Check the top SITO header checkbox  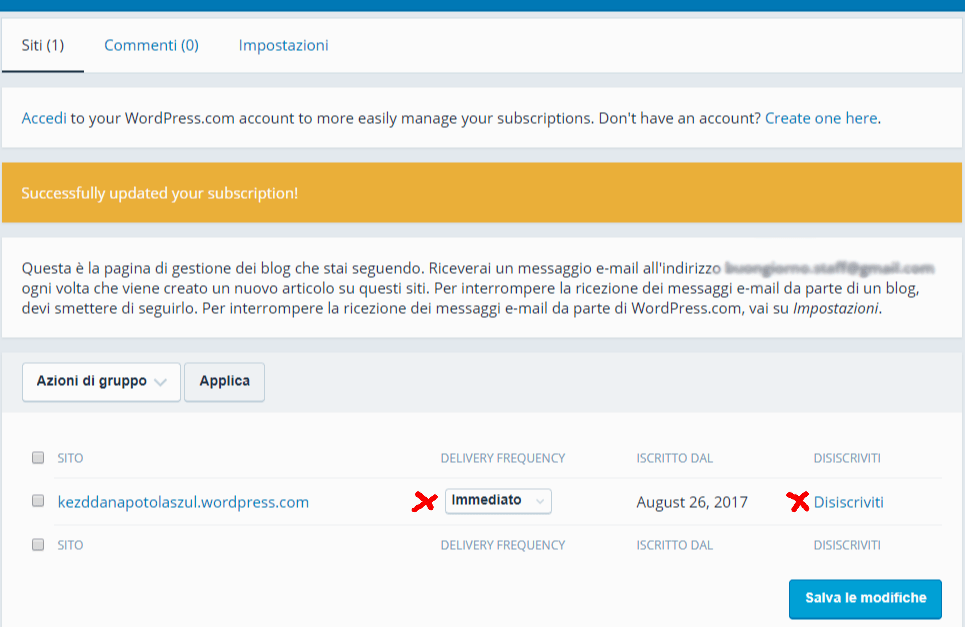pos(38,458)
